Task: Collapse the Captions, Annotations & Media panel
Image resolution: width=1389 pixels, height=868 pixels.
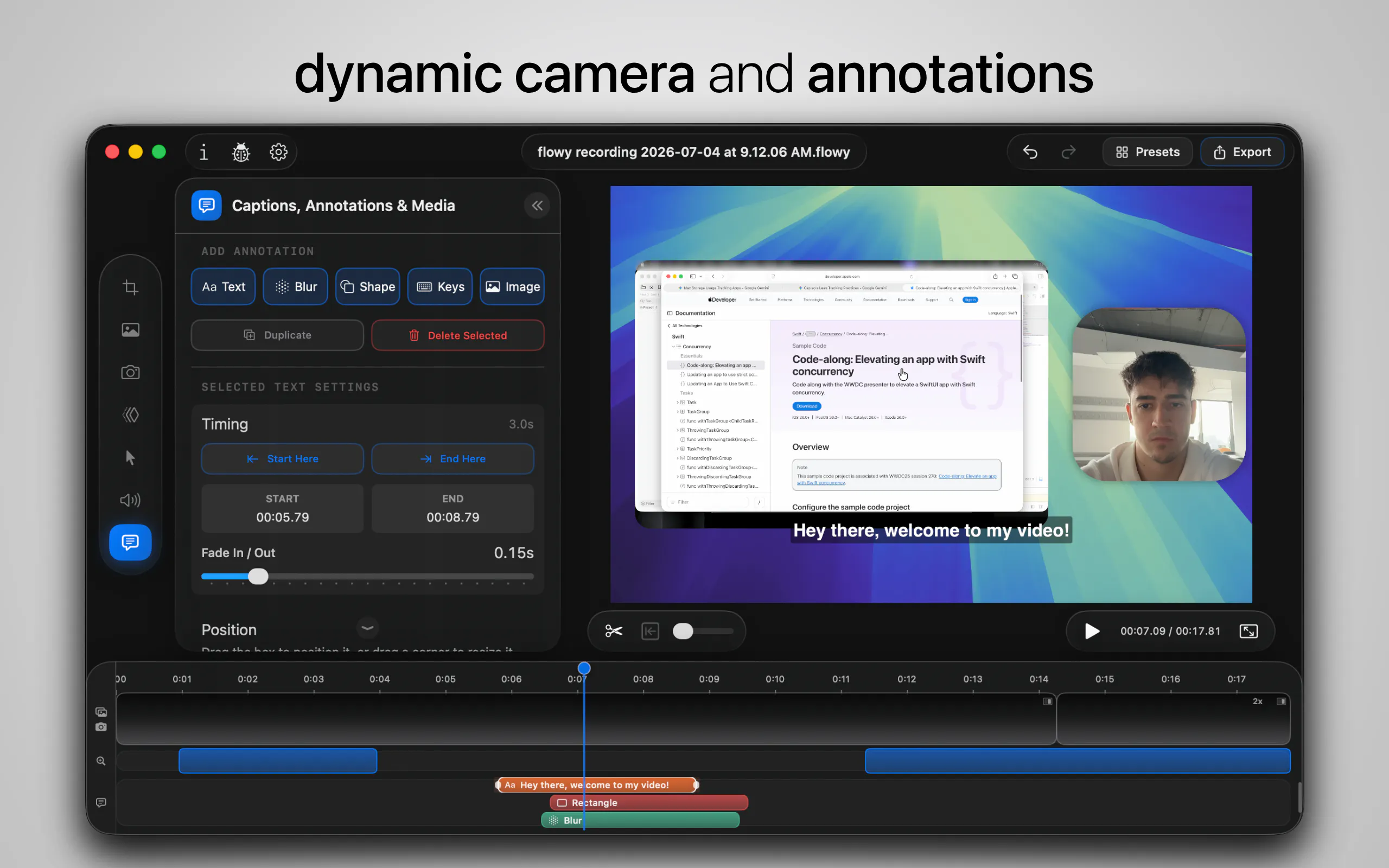Action: coord(537,206)
